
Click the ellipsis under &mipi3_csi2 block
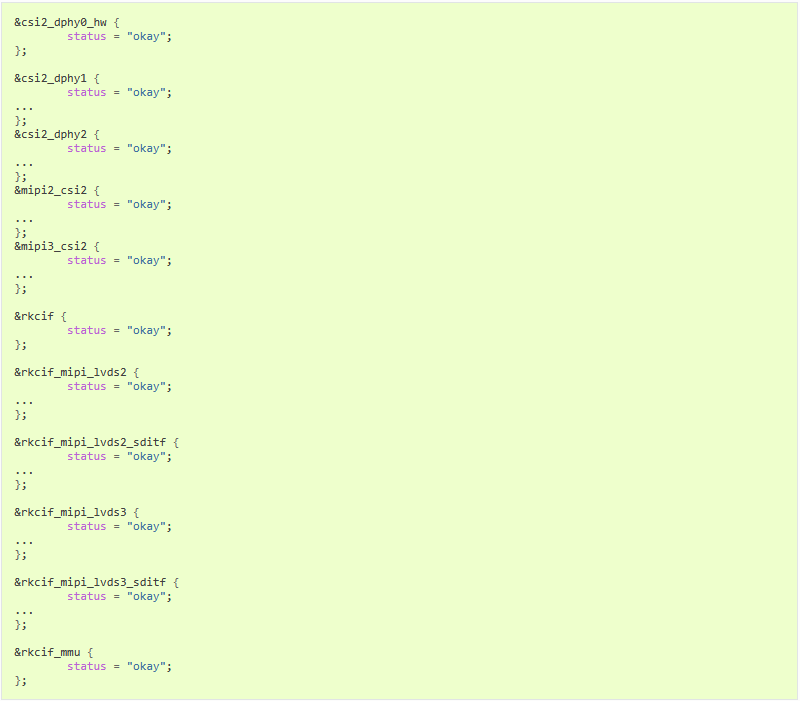tap(24, 277)
